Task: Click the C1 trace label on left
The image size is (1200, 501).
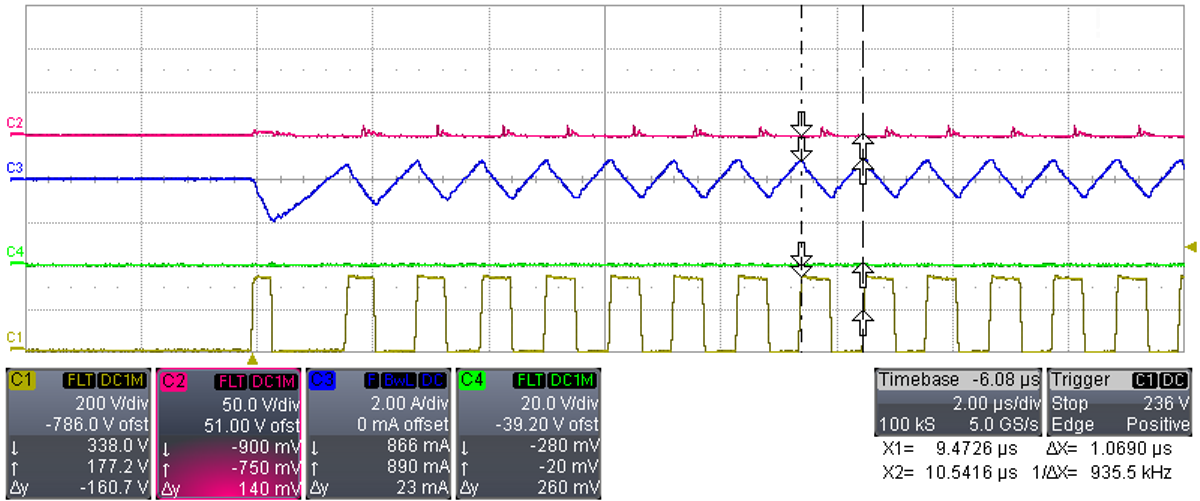Action: coord(14,337)
